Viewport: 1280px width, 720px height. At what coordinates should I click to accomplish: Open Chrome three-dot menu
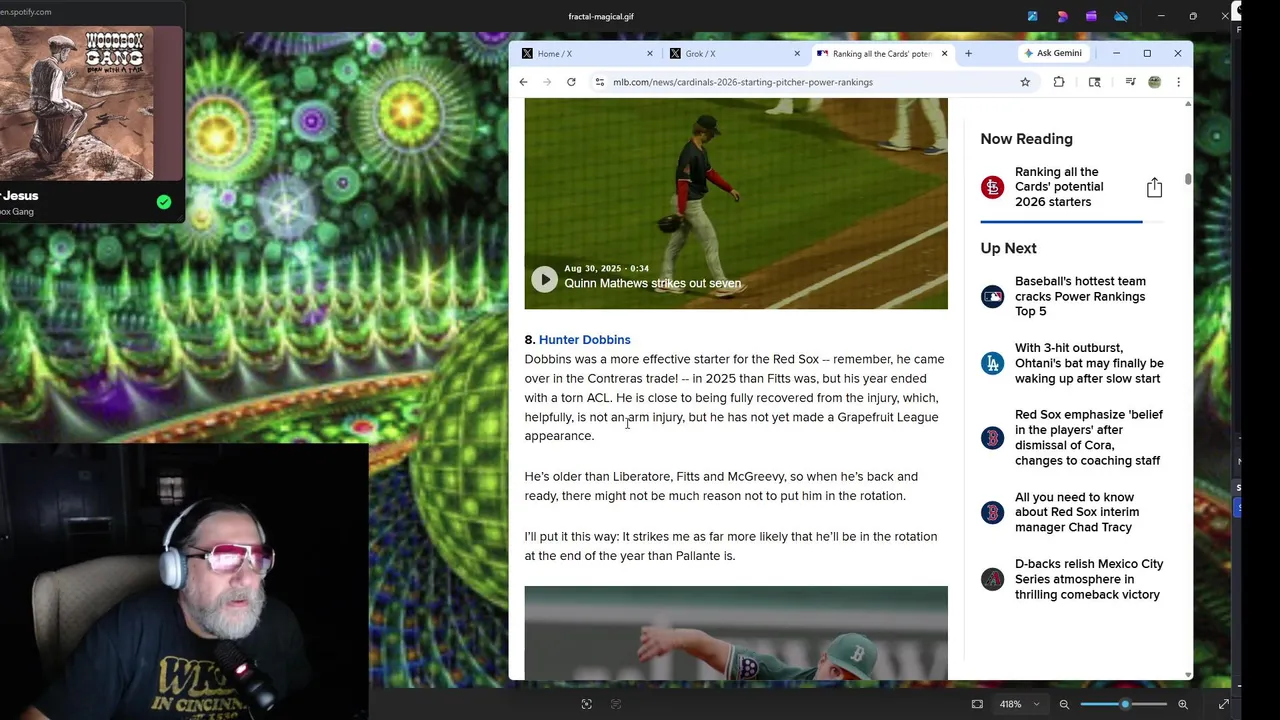(1178, 82)
